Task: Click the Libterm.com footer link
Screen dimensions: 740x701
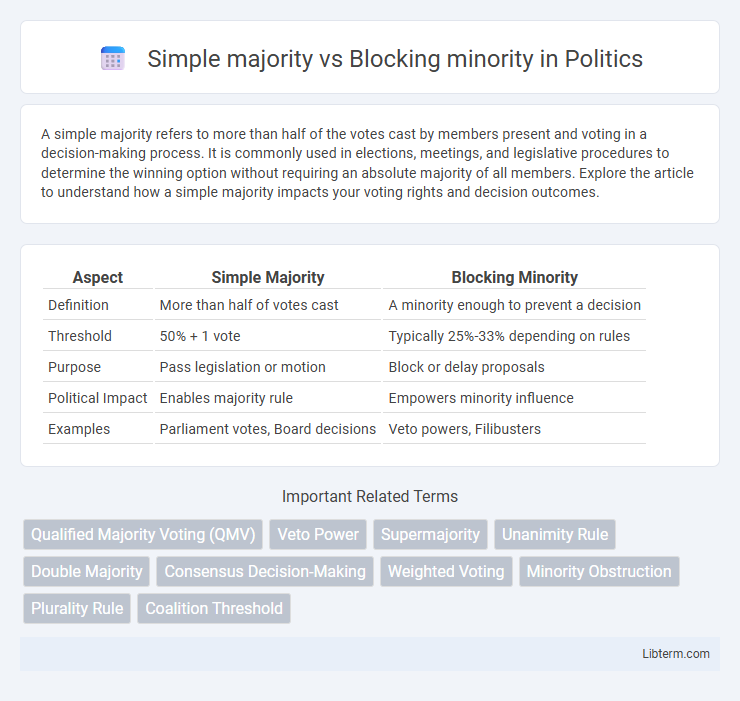Action: [676, 653]
